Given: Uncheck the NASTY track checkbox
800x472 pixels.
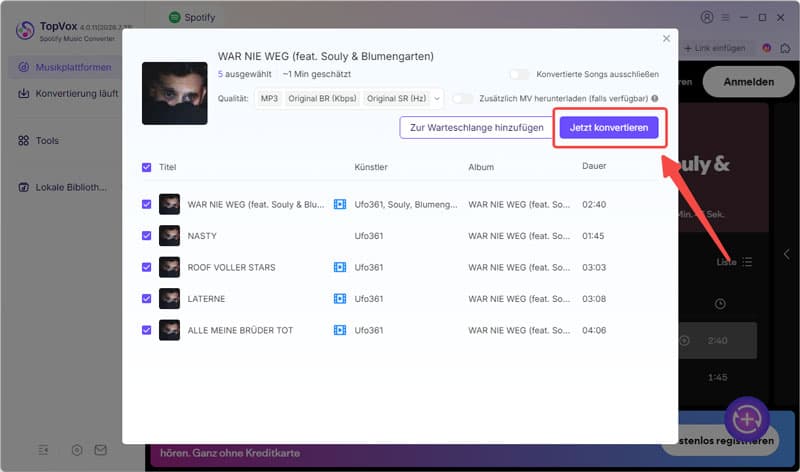Looking at the screenshot, I should click(x=146, y=236).
